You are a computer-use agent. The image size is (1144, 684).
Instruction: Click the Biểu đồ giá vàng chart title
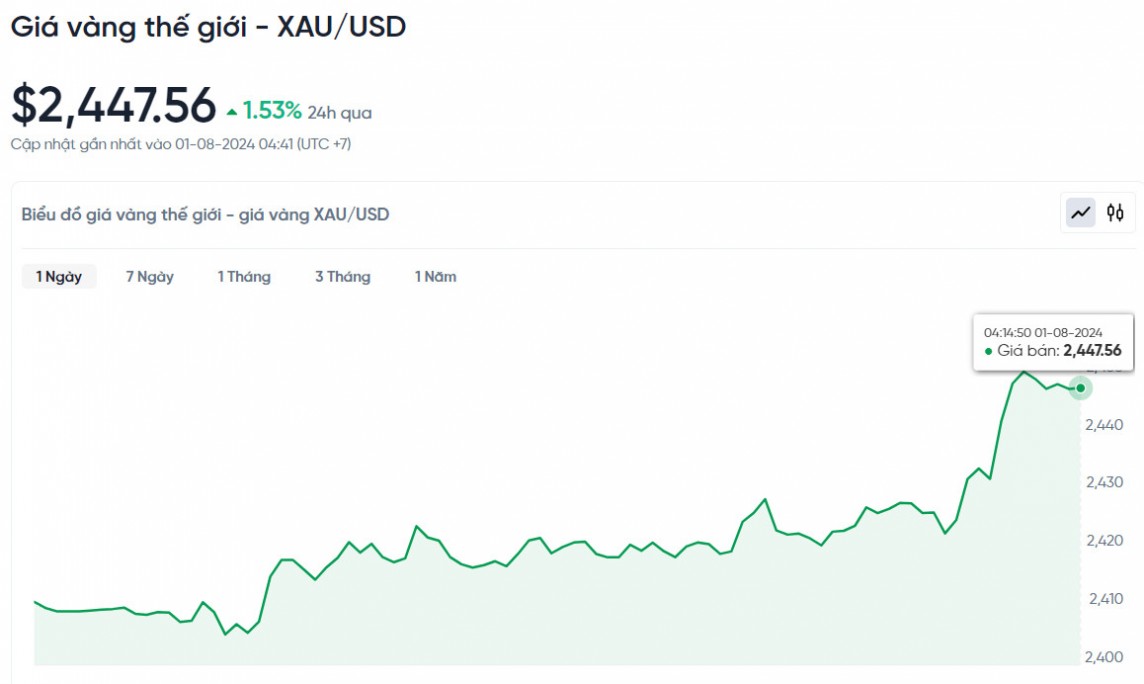click(x=205, y=214)
